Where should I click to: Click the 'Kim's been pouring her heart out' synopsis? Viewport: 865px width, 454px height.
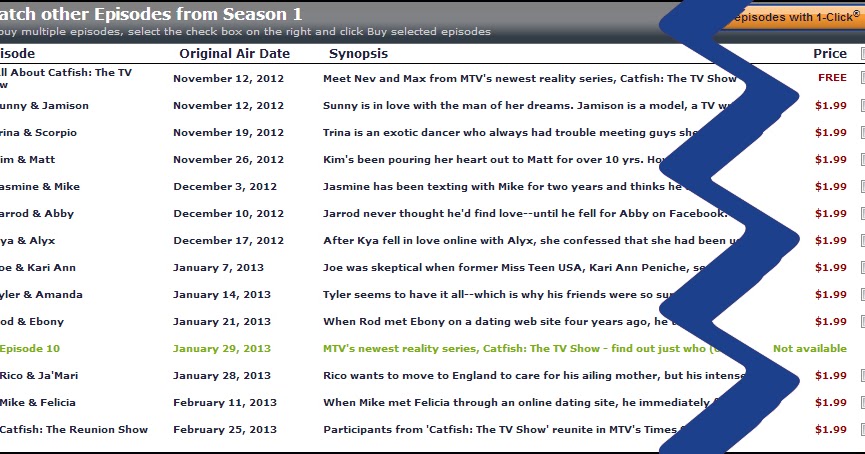tap(494, 159)
